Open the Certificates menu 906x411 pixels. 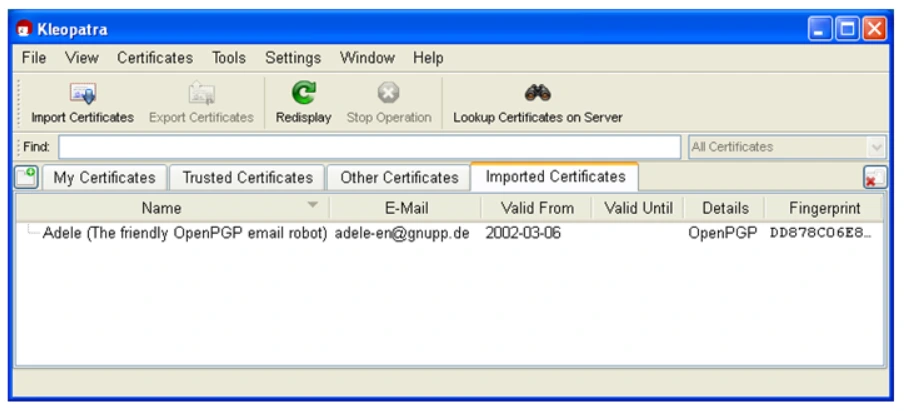(155, 58)
